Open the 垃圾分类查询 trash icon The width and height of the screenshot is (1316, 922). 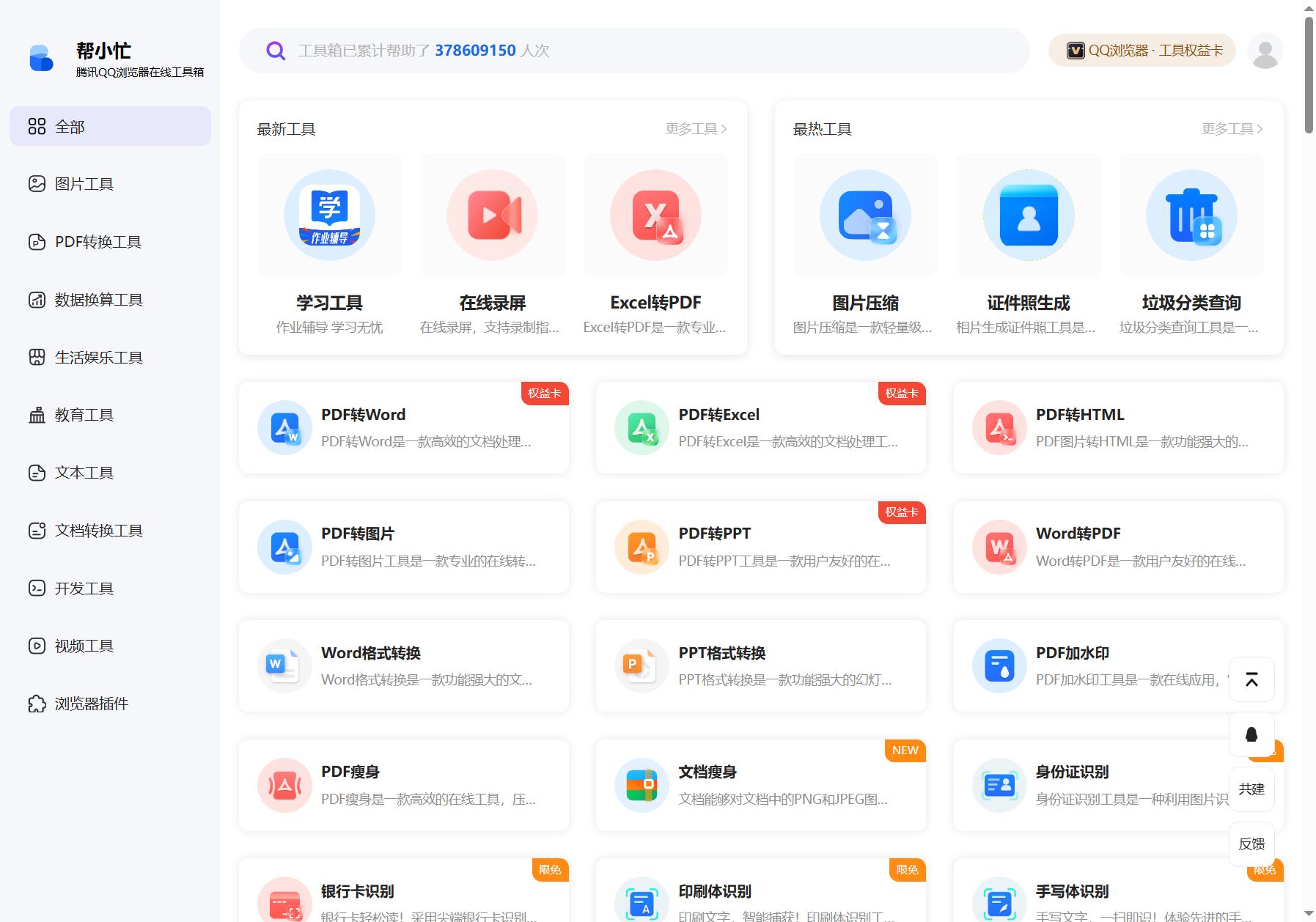[1191, 215]
